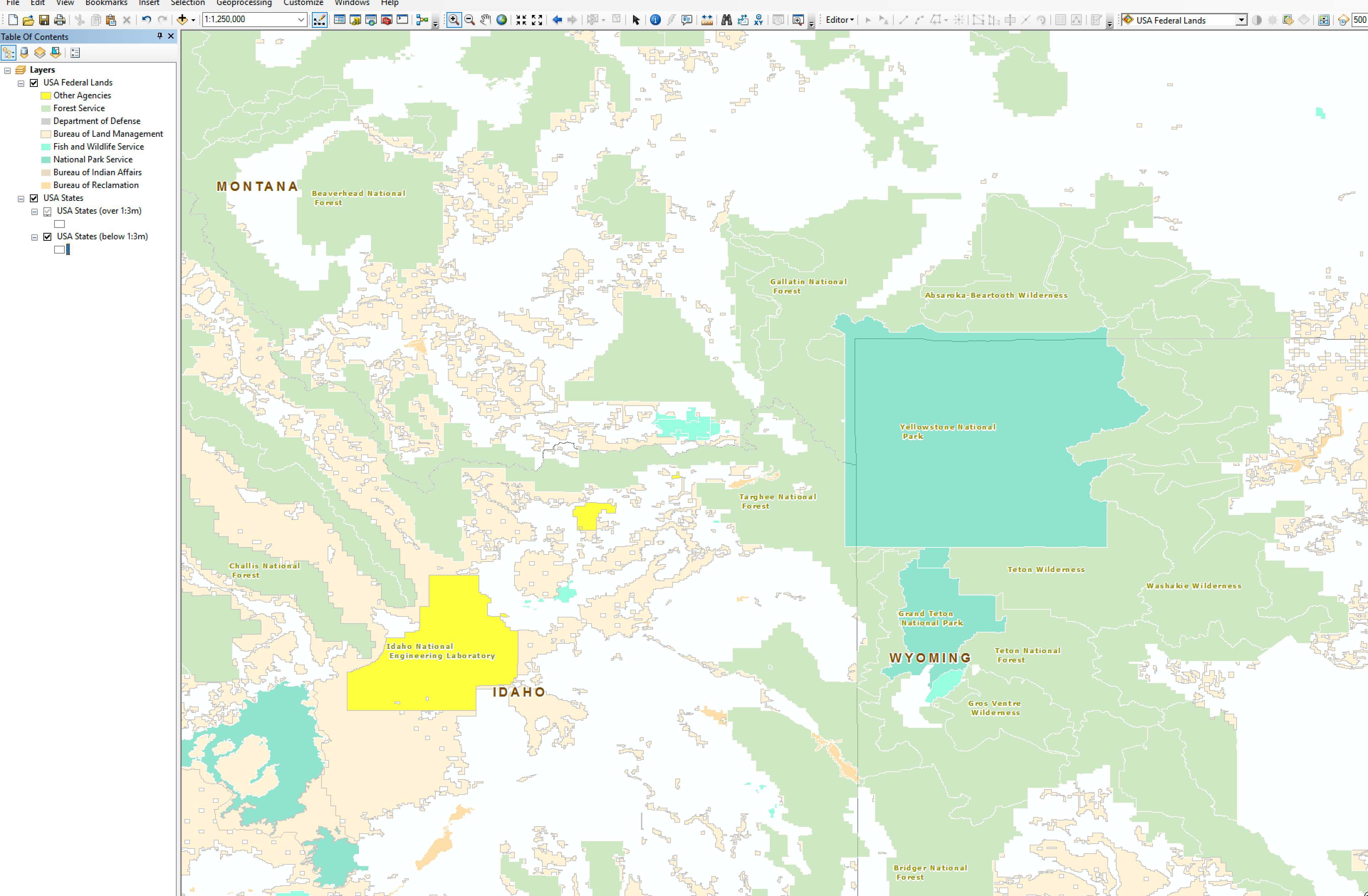Switch to List By Source view
1368x896 pixels.
(24, 53)
